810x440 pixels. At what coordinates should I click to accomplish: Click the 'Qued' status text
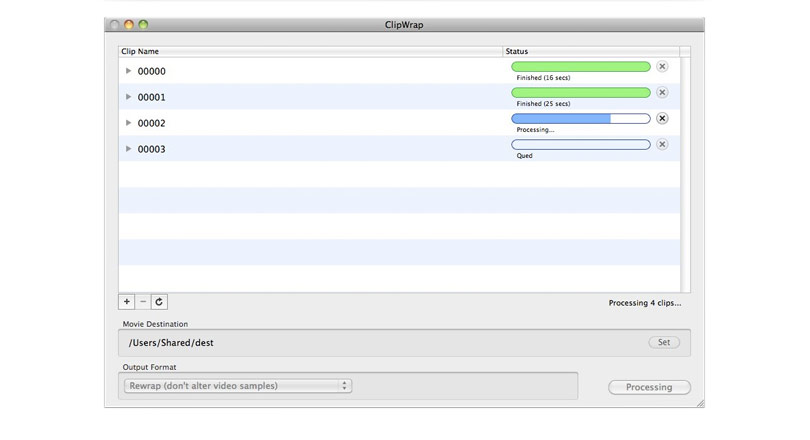[524, 155]
